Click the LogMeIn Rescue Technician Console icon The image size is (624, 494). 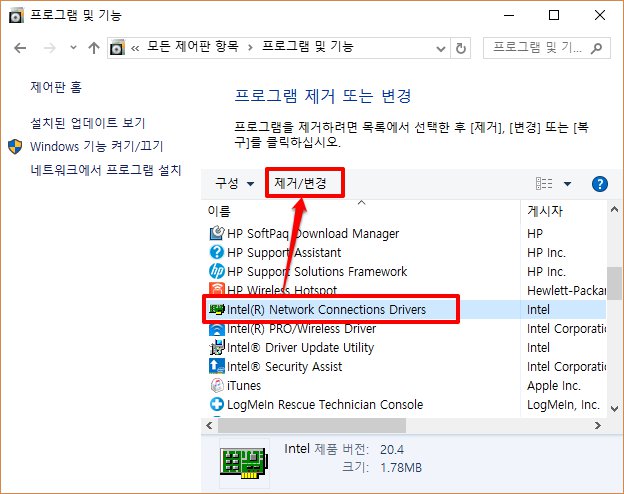(217, 404)
